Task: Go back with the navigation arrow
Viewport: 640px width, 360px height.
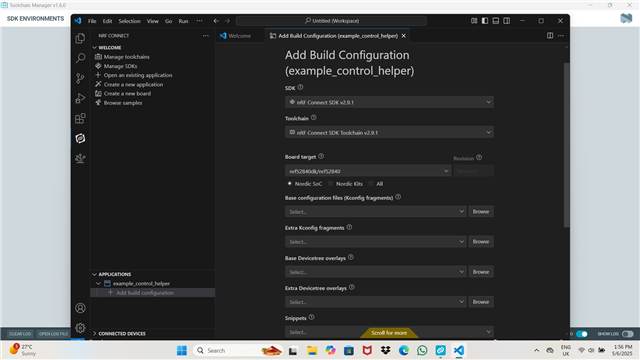Action: point(216,21)
